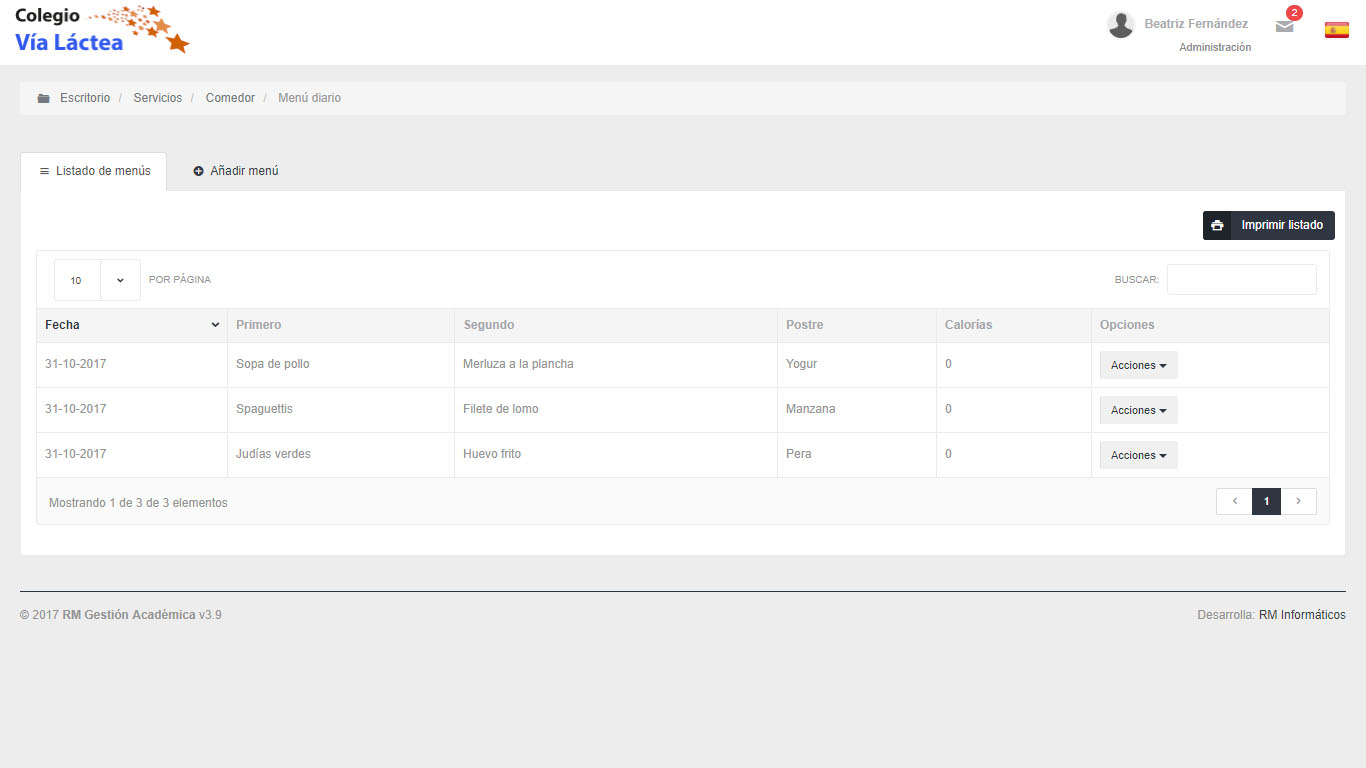Viewport: 1366px width, 768px height.
Task: Sort the table by the Fecha column
Action: pos(132,325)
